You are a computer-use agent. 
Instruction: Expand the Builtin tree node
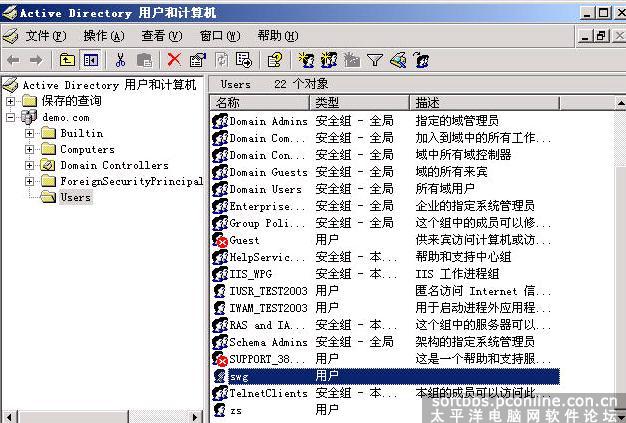[x=30, y=133]
